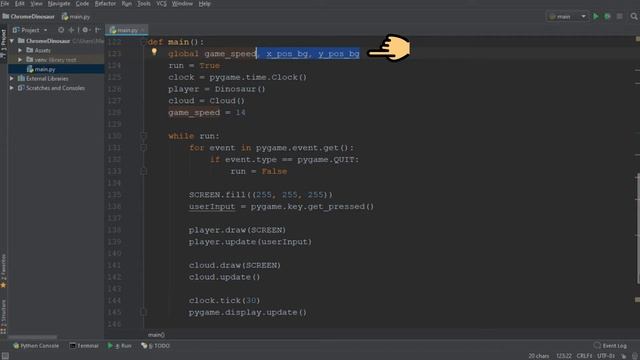The height and width of the screenshot is (360, 640).
Task: Open the Terminal tool window
Action: pyautogui.click(x=84, y=346)
